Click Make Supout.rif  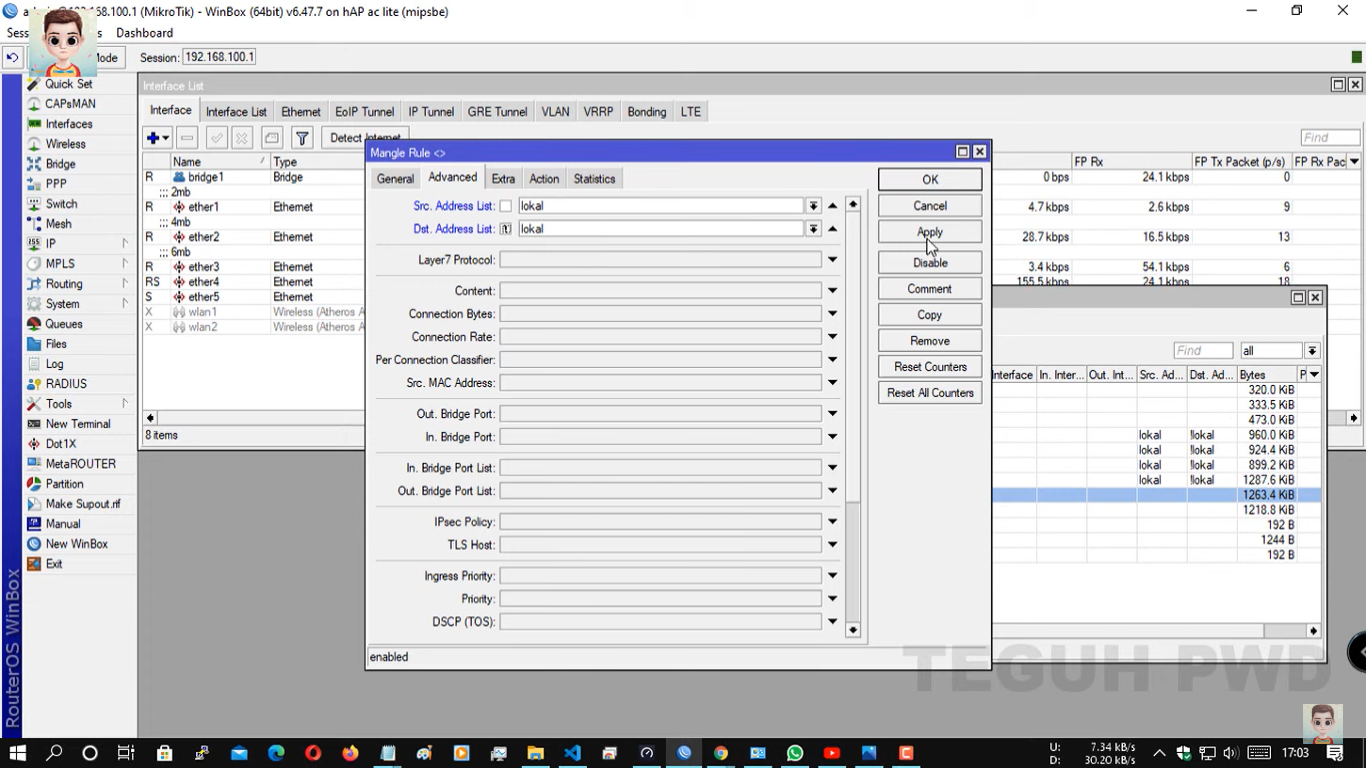click(82, 504)
